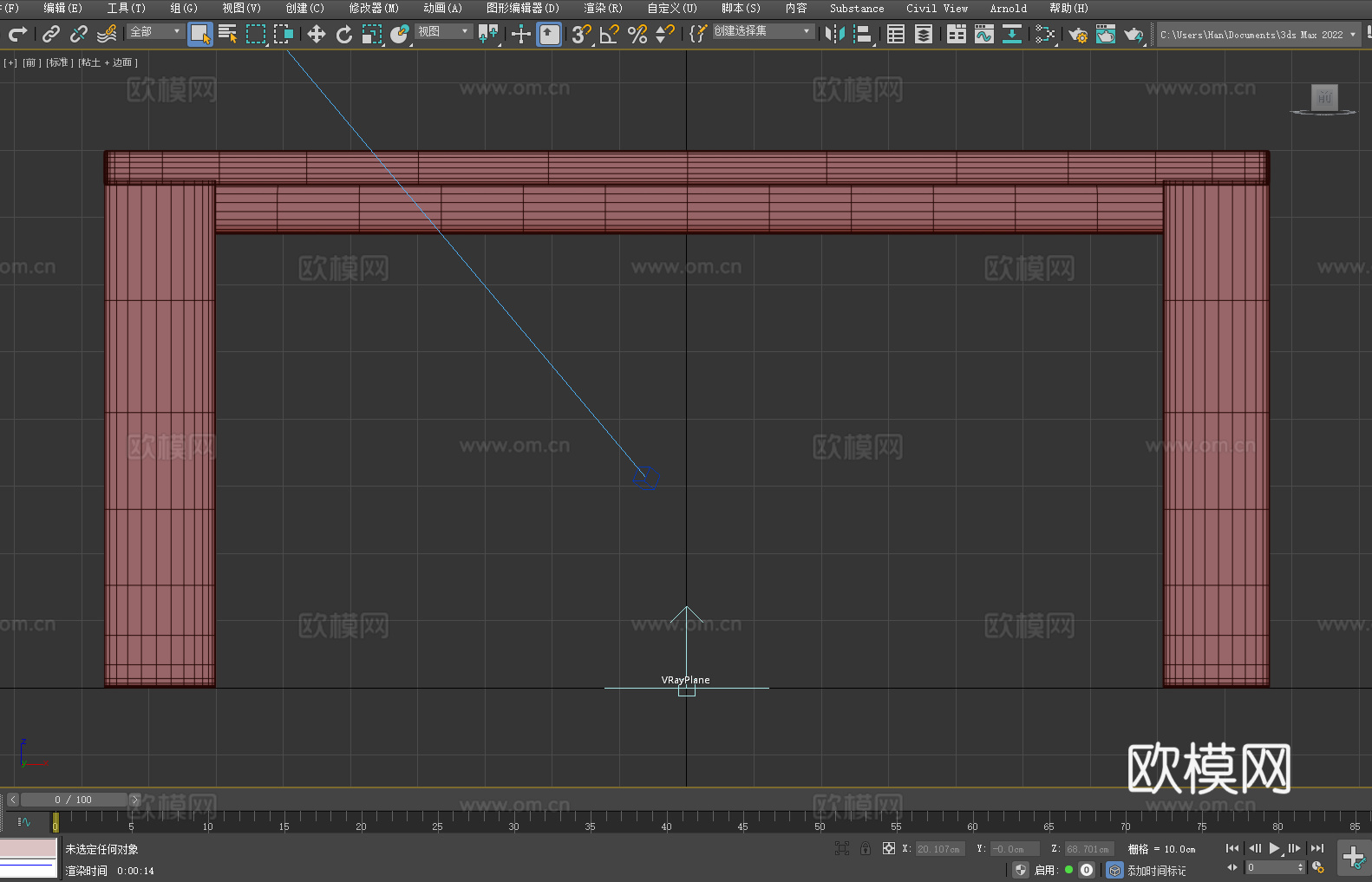
Task: Toggle Key Mode arrows icon
Action: (x=1232, y=867)
